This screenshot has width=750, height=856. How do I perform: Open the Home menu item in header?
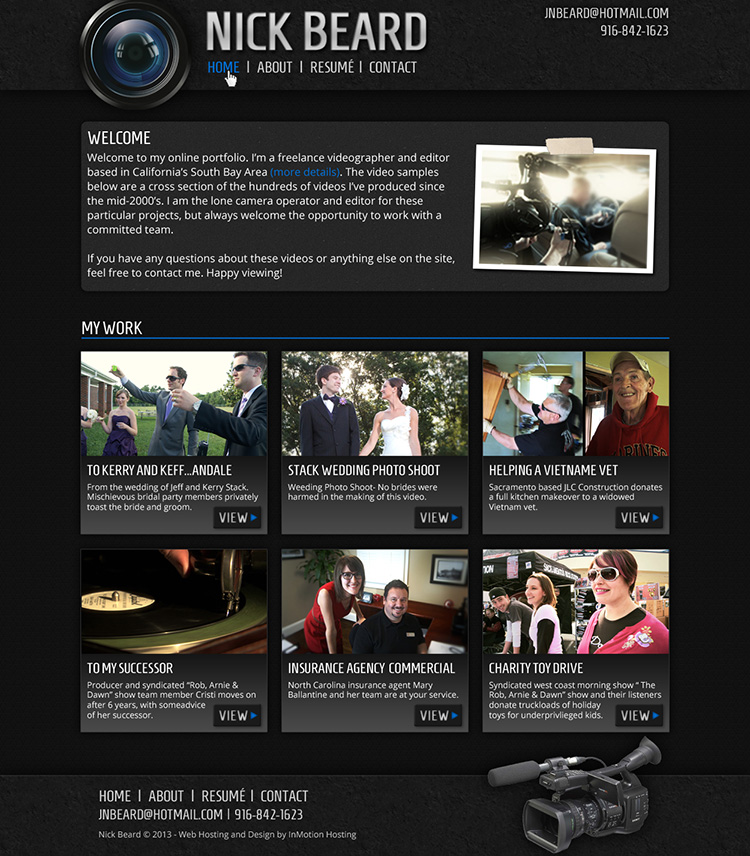point(223,67)
